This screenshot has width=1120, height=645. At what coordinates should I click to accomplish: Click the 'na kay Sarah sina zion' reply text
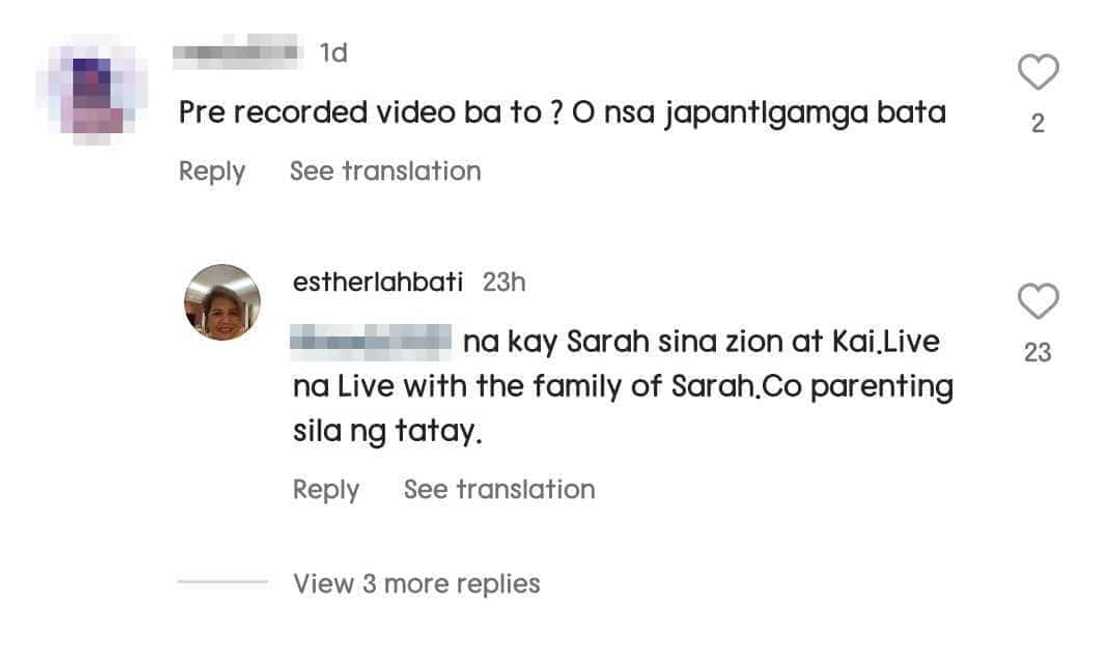(x=700, y=342)
